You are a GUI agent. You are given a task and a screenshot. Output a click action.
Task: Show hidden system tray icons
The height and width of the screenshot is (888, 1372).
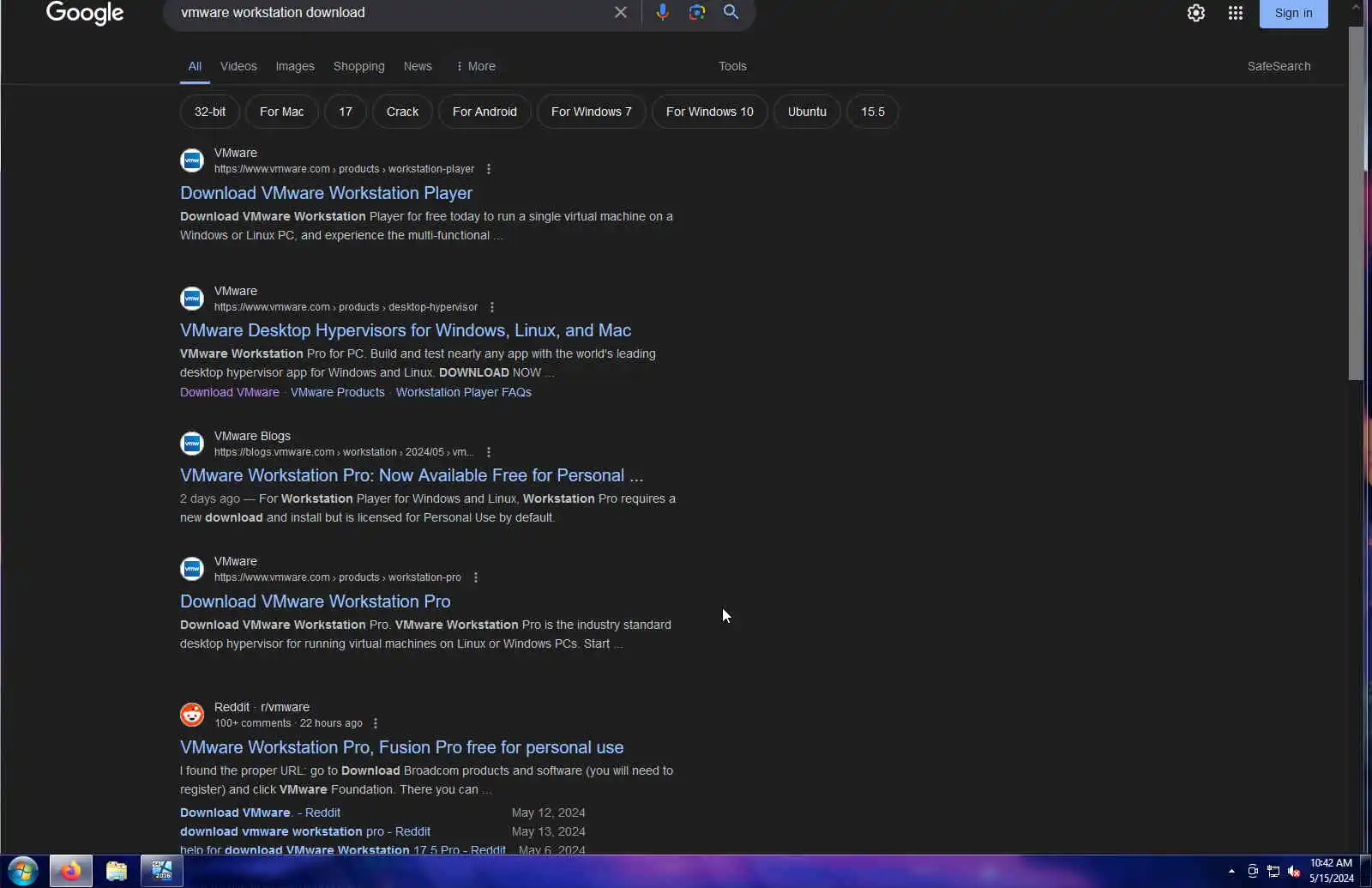[x=1231, y=872]
